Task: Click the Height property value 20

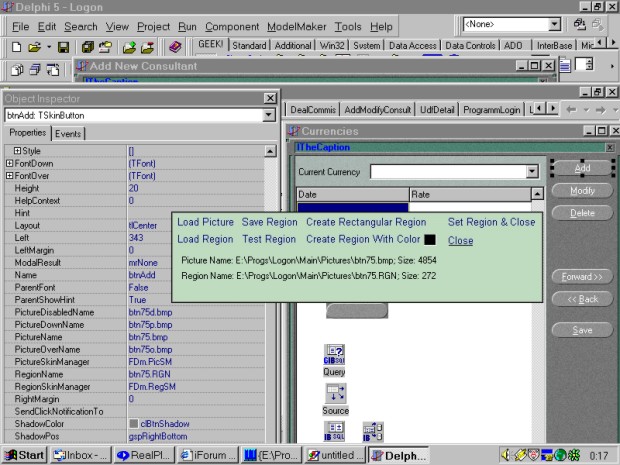Action: 196,188
